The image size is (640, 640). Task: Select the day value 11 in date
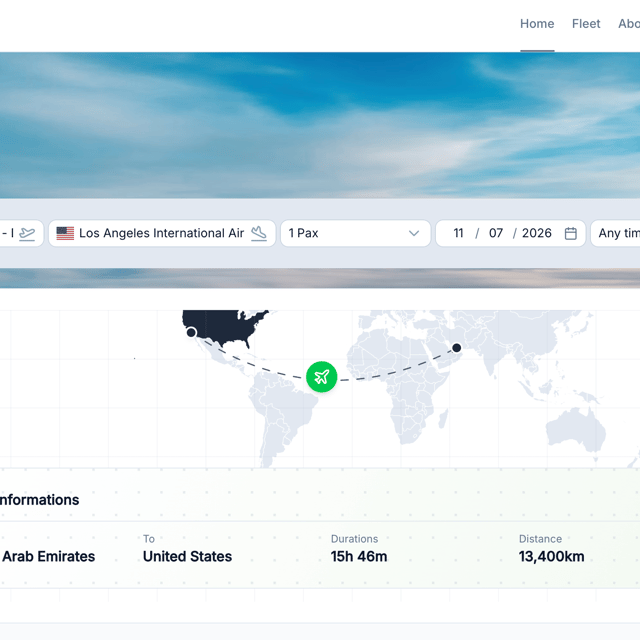point(458,233)
